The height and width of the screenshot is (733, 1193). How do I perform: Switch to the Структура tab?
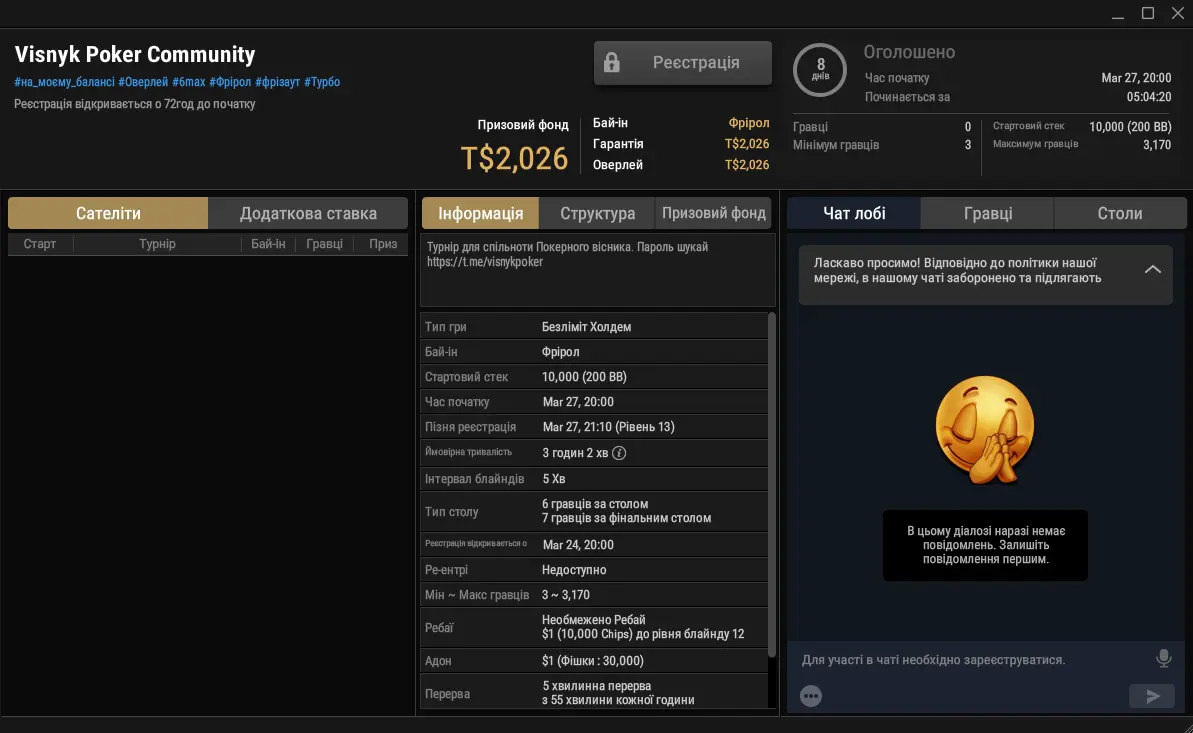click(x=597, y=213)
